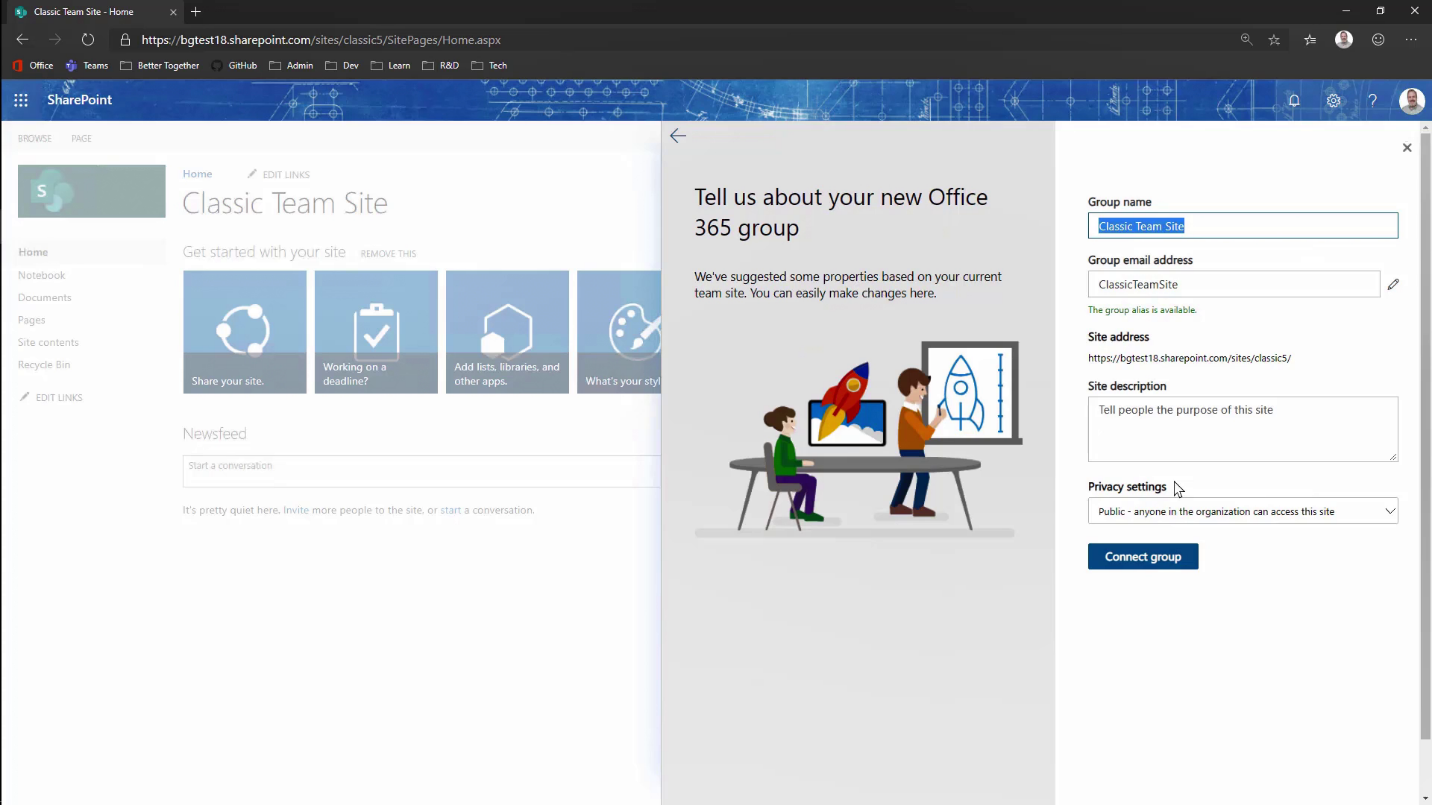Click the site address URL text

(1189, 358)
